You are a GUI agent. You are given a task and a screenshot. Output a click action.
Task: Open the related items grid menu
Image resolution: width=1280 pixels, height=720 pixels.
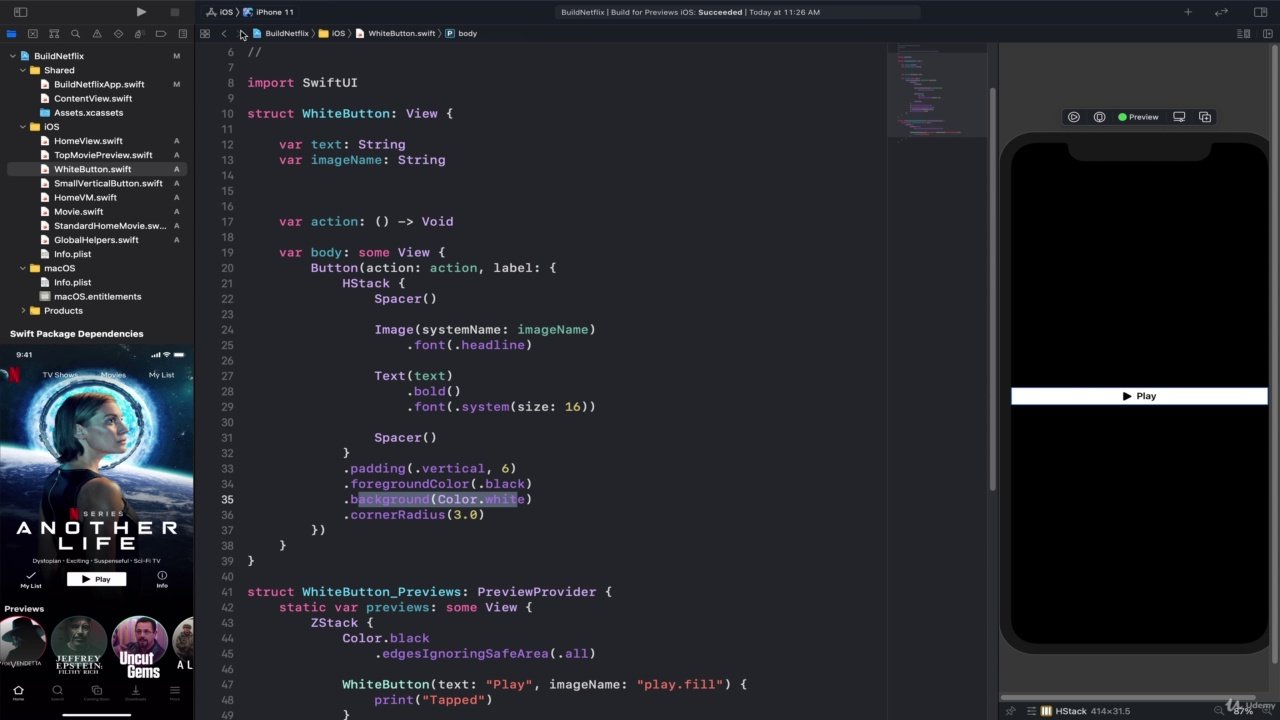pyautogui.click(x=205, y=34)
